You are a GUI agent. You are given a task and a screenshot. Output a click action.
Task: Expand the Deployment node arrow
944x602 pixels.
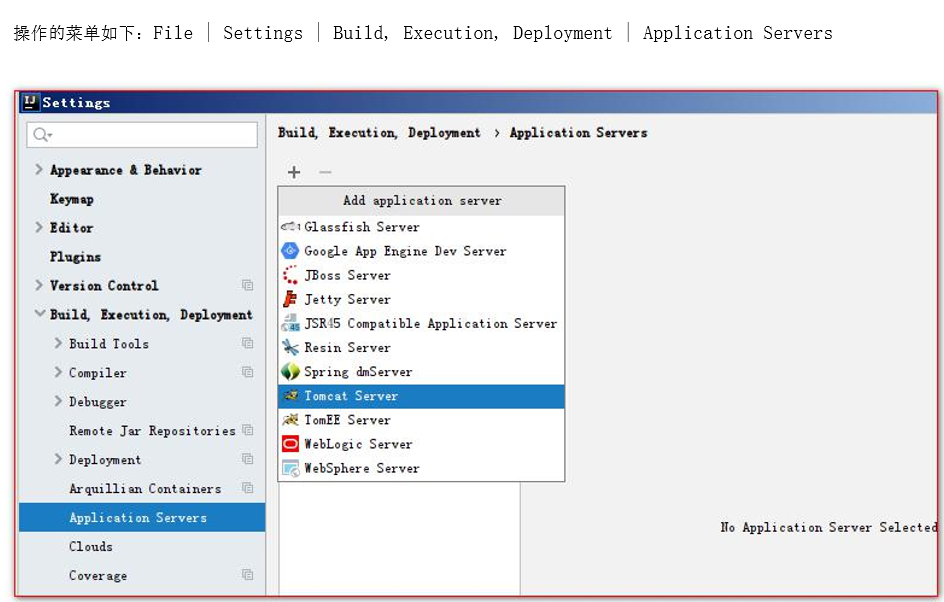click(x=58, y=459)
